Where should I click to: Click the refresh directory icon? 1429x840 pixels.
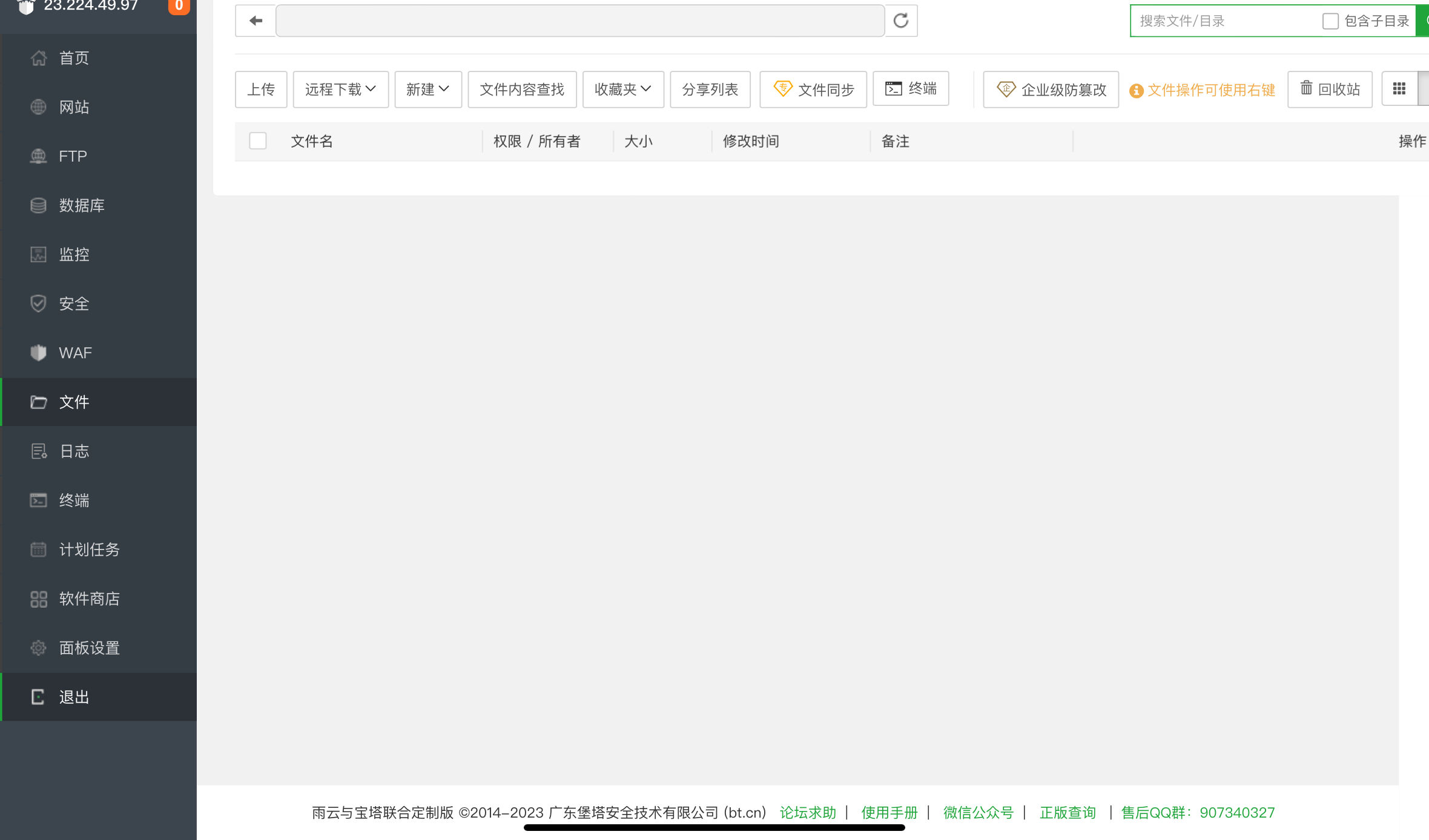pos(901,21)
